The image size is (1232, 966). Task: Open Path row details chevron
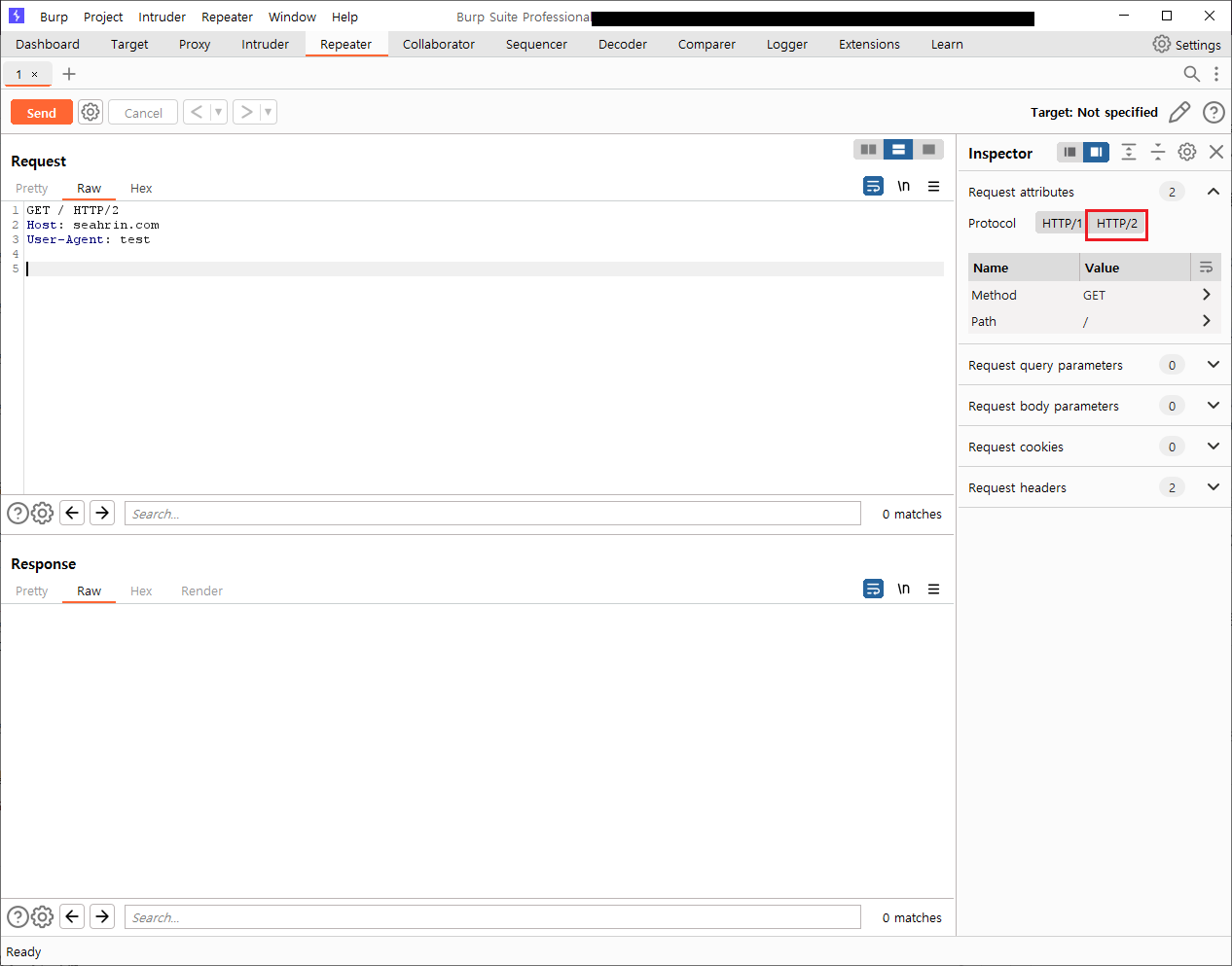coord(1207,321)
